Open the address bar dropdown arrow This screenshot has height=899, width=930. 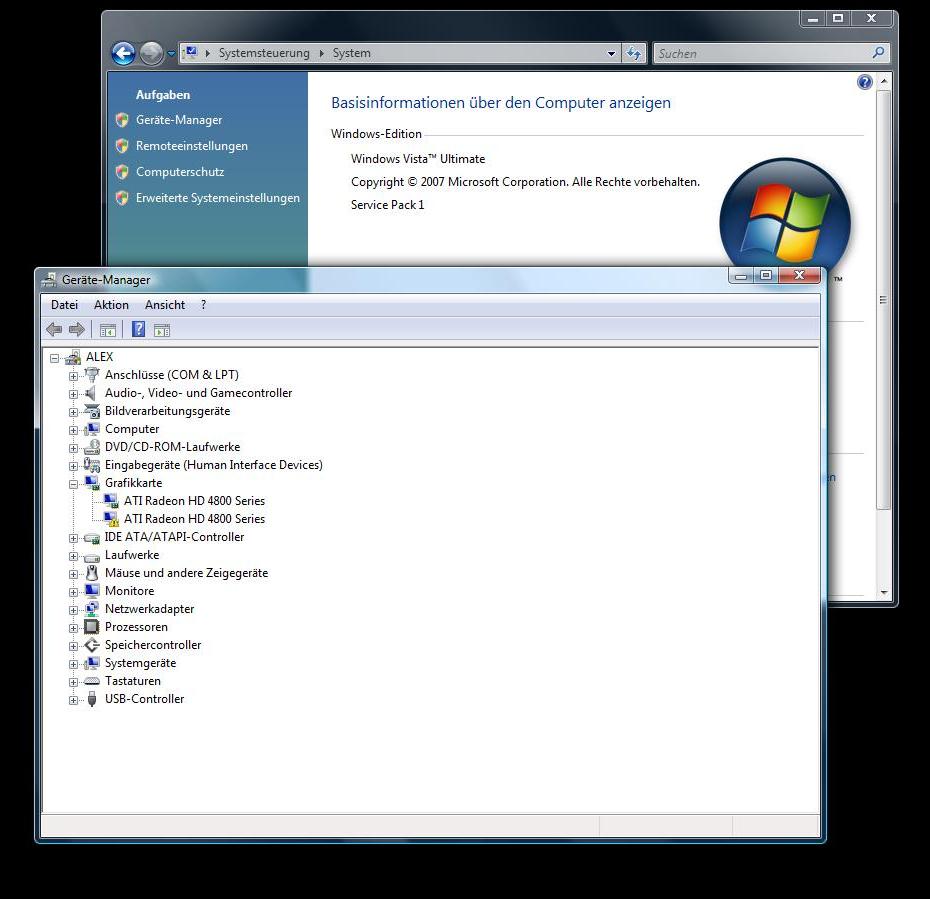611,53
